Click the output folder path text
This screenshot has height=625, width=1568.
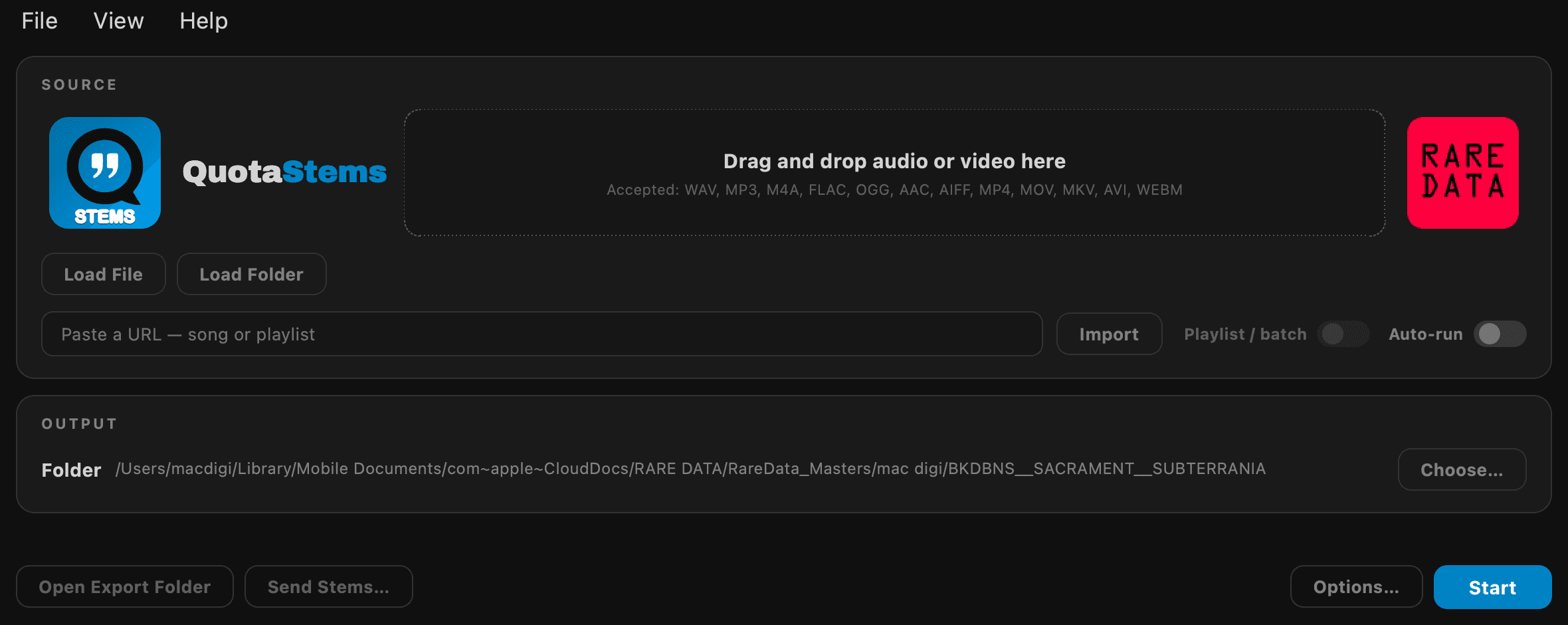coord(691,469)
